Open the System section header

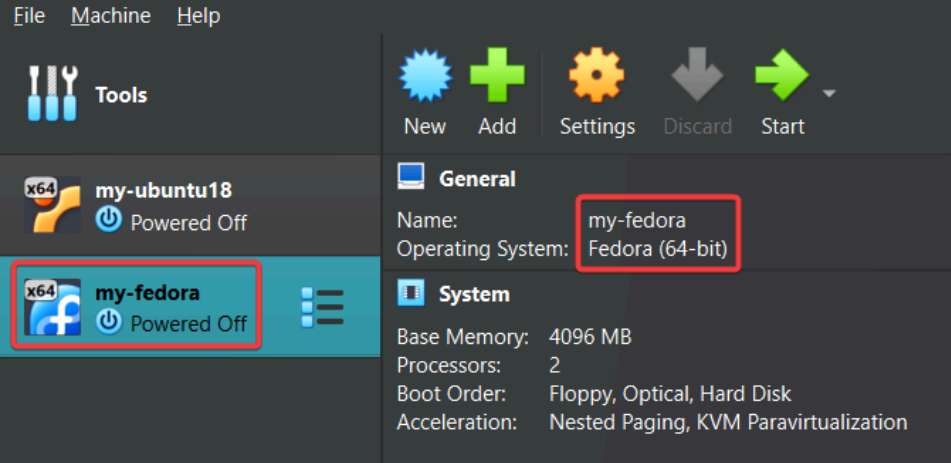click(x=474, y=294)
